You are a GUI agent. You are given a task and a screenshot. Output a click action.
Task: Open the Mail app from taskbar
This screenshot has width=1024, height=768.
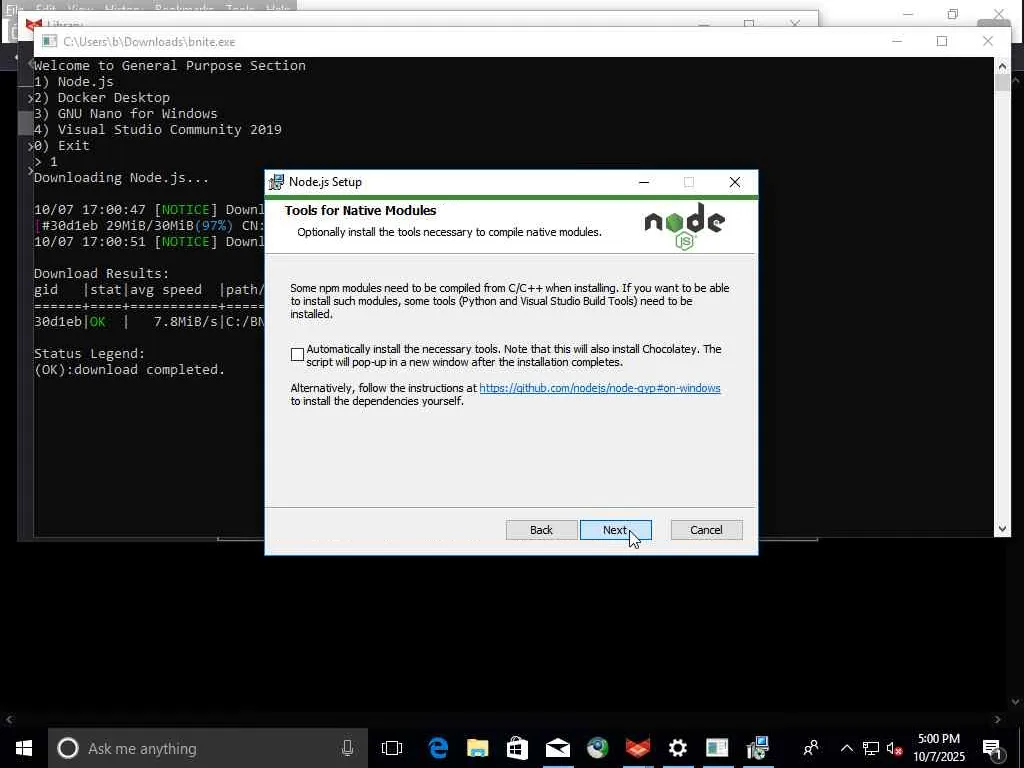(x=558, y=748)
